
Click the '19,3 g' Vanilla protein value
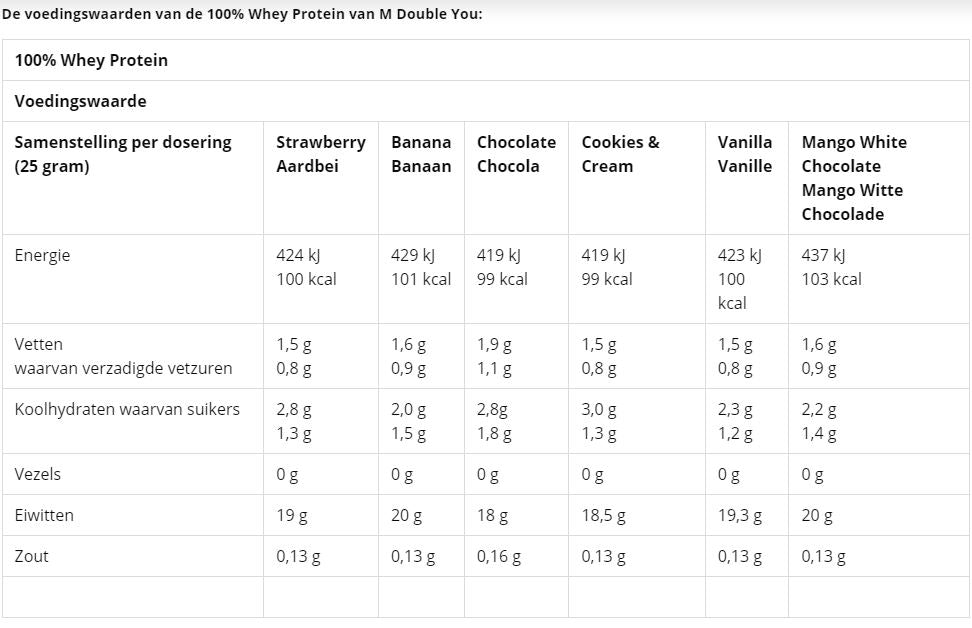click(739, 516)
